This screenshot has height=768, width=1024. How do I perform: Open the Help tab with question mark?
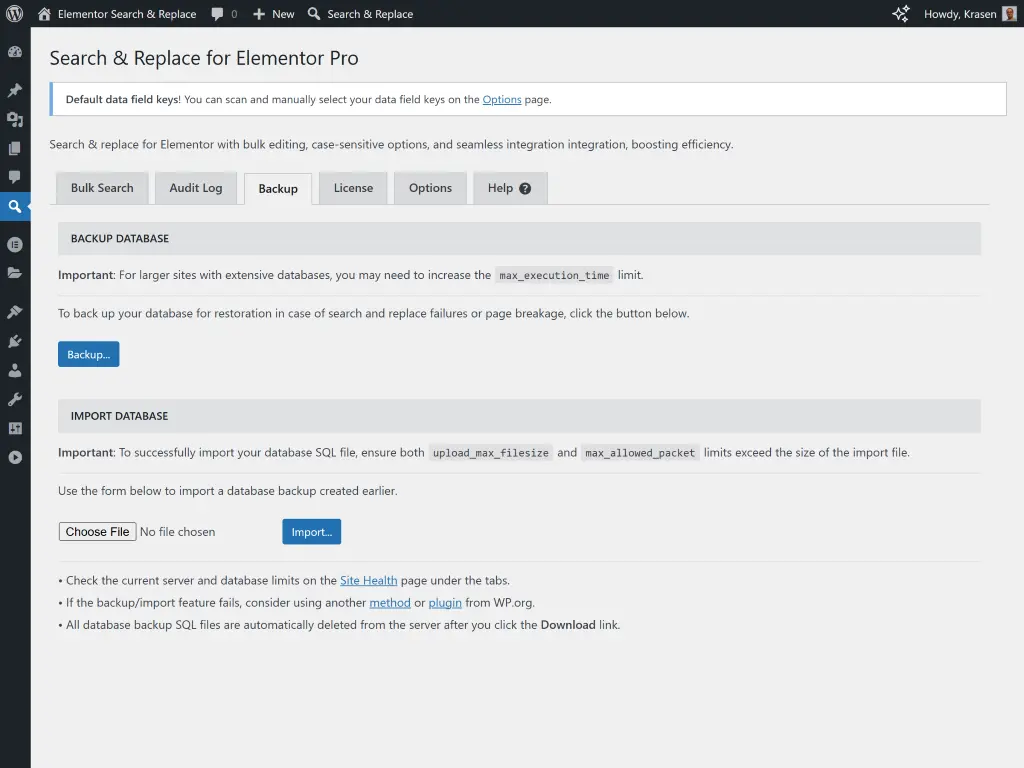point(510,188)
